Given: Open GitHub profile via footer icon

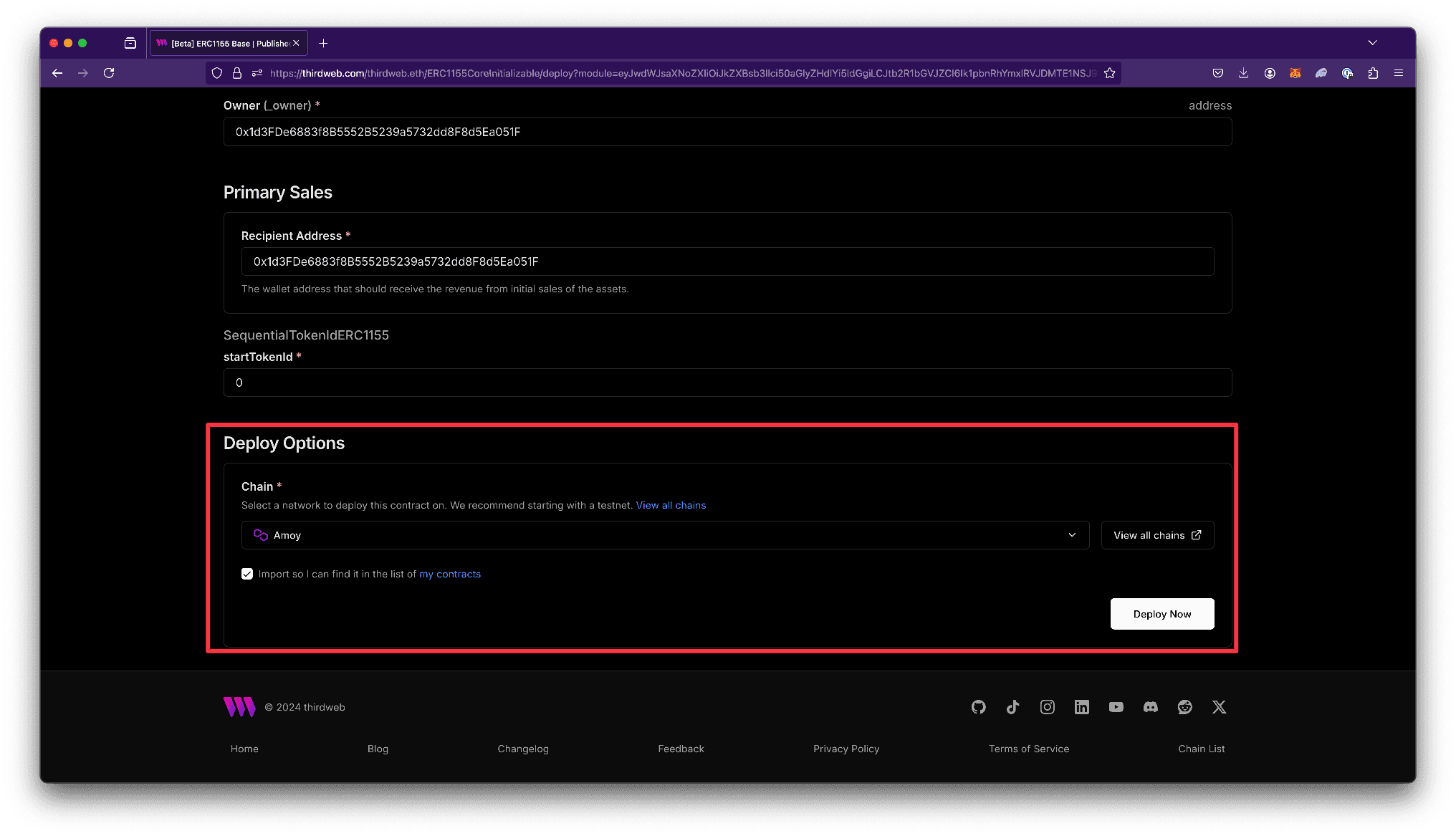Looking at the screenshot, I should click(977, 707).
